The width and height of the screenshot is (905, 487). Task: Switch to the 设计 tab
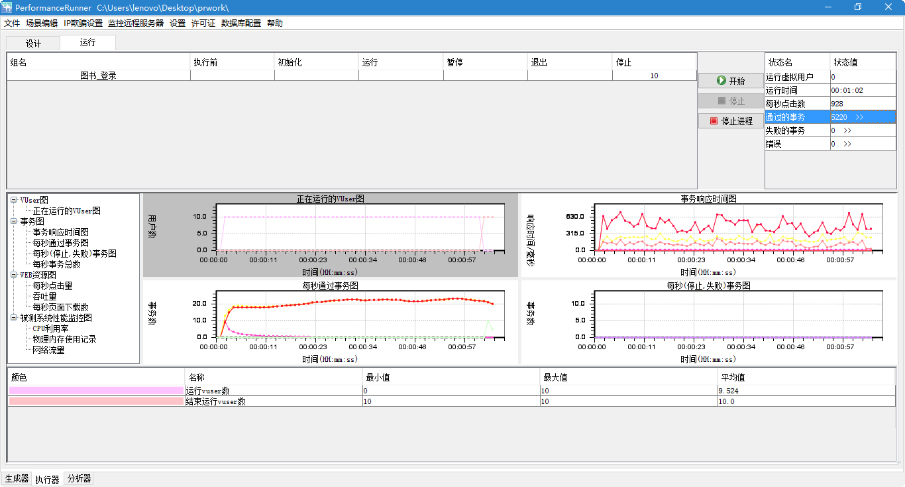click(x=33, y=43)
